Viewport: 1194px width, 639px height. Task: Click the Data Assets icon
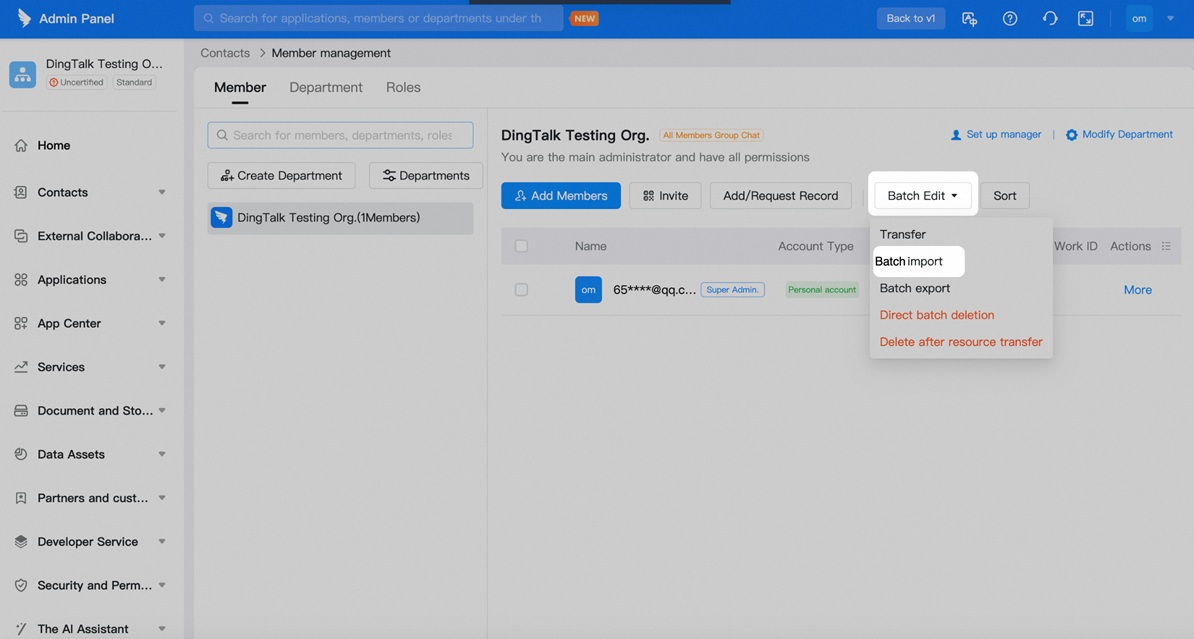[21, 454]
